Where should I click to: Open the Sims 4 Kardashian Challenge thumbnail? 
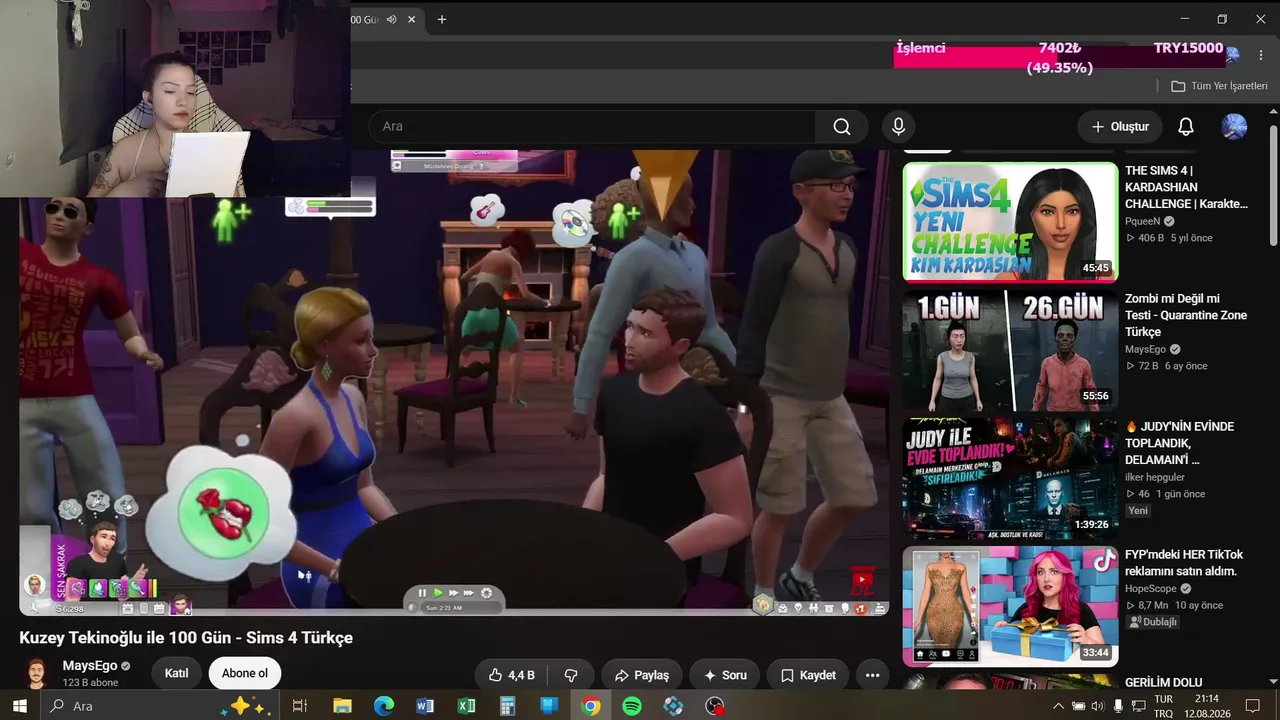coord(1010,222)
